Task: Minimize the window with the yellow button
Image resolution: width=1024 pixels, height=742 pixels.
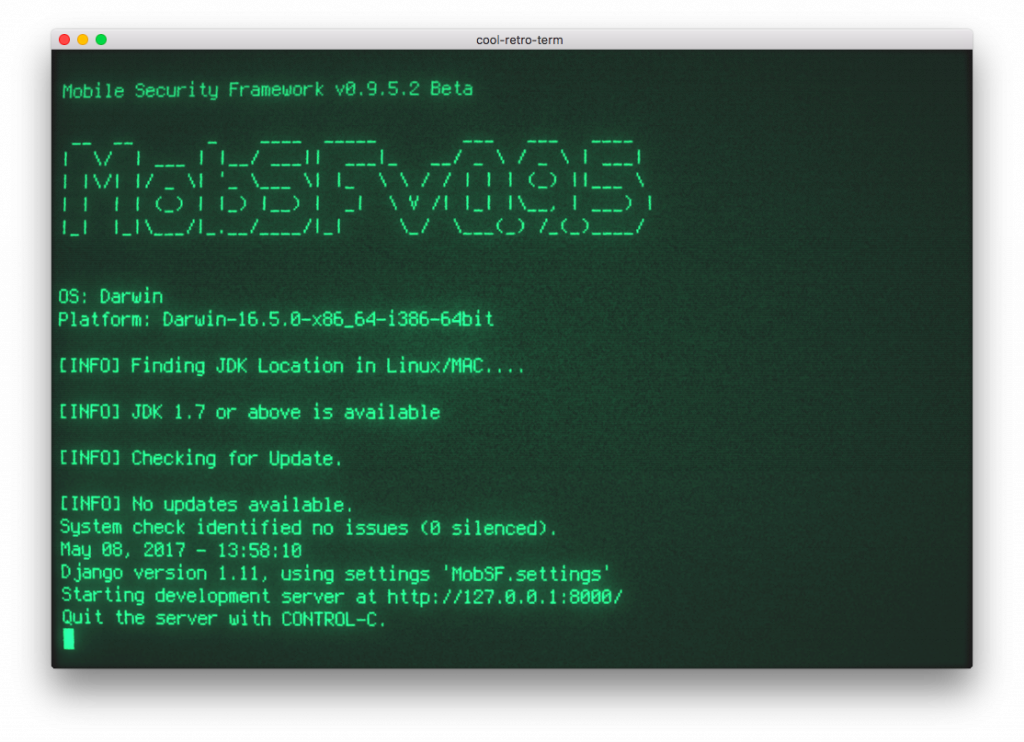Action: (x=82, y=40)
